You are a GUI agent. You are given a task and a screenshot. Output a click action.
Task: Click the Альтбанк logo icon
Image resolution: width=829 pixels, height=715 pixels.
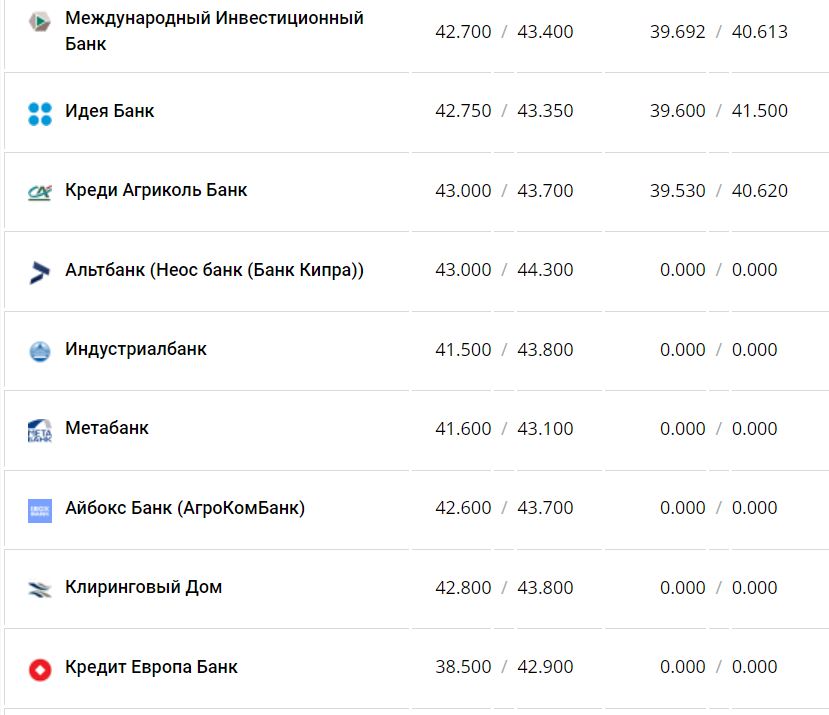[39, 271]
